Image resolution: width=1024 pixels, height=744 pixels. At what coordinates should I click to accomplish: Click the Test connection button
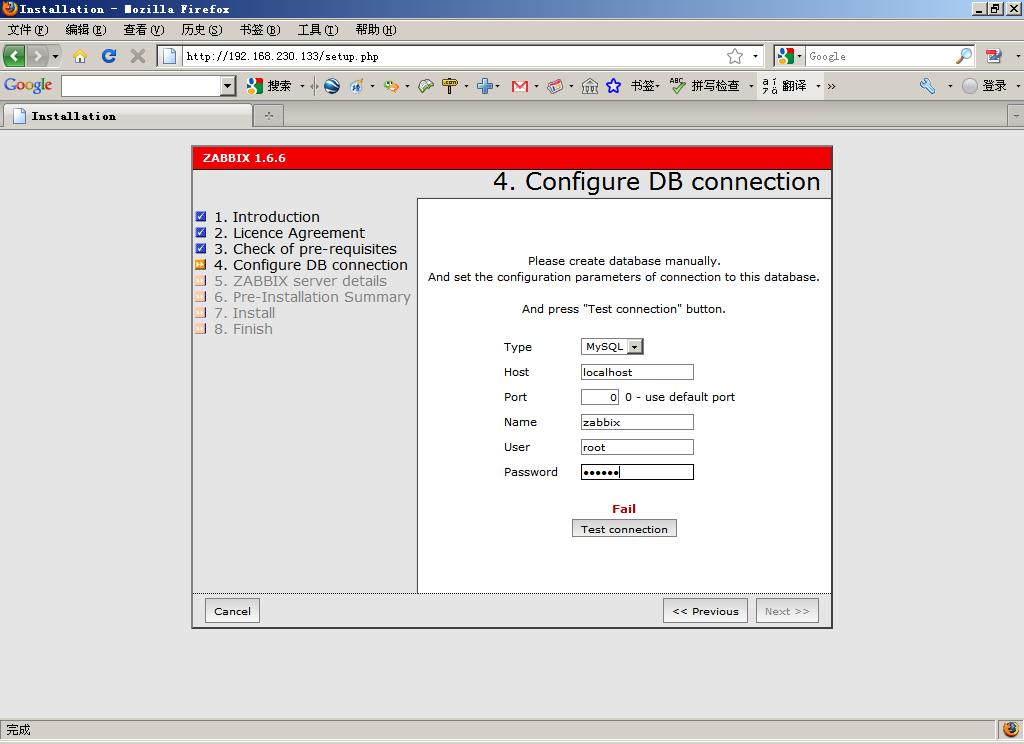point(624,528)
